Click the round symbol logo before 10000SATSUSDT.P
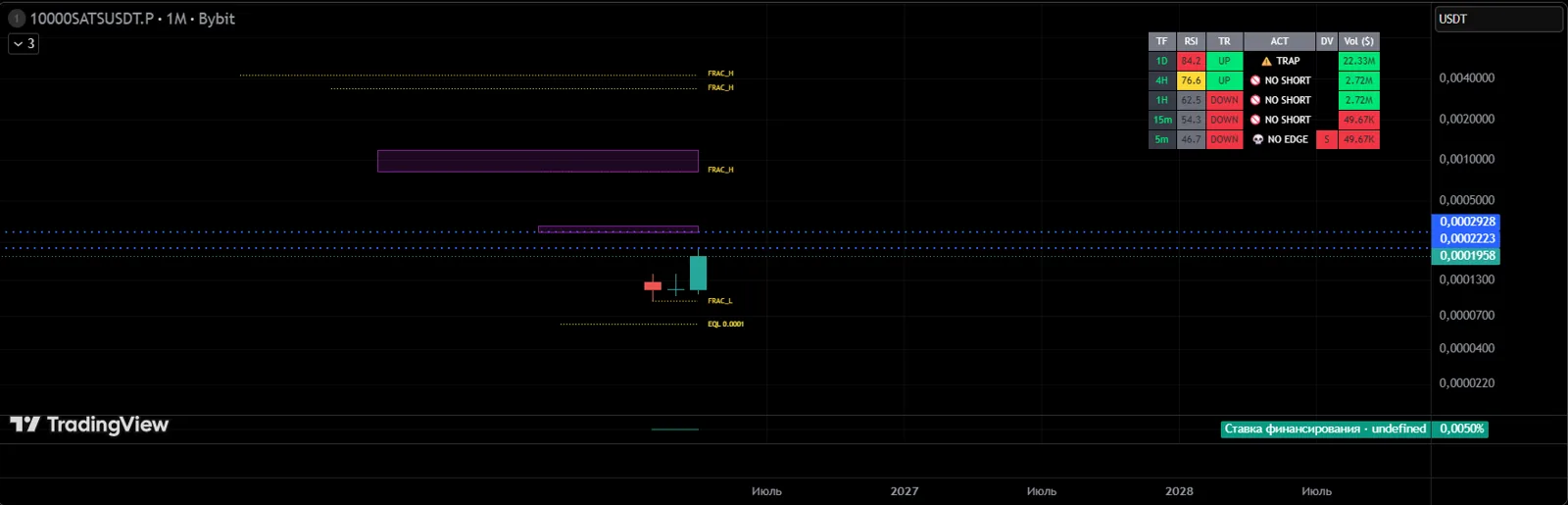 (16, 19)
